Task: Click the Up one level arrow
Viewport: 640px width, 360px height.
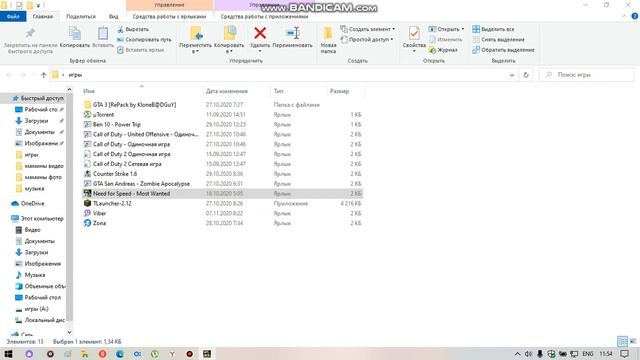Action: (x=44, y=75)
